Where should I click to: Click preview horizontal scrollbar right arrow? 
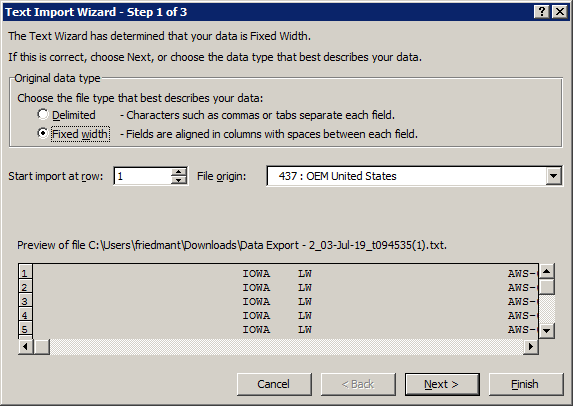(x=531, y=346)
